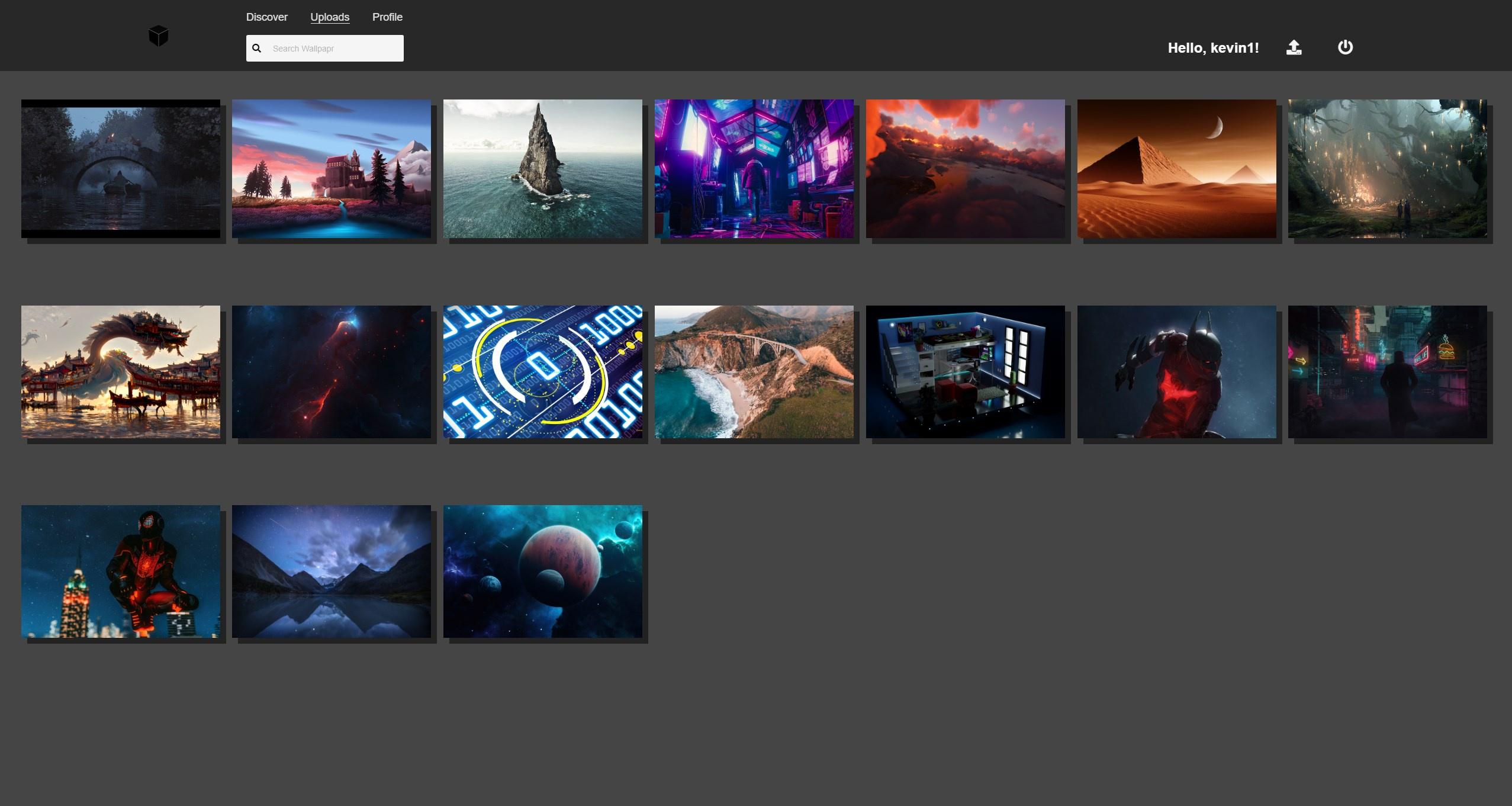Screen dimensions: 1512x806
Task: Open the Spider-Man skyscraper wallpaper
Action: pyautogui.click(x=120, y=571)
